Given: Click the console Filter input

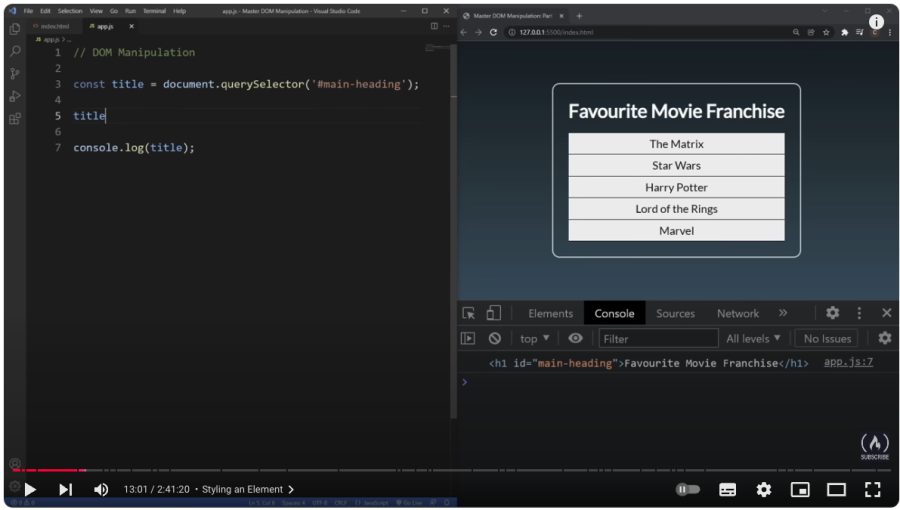Looking at the screenshot, I should [x=658, y=338].
